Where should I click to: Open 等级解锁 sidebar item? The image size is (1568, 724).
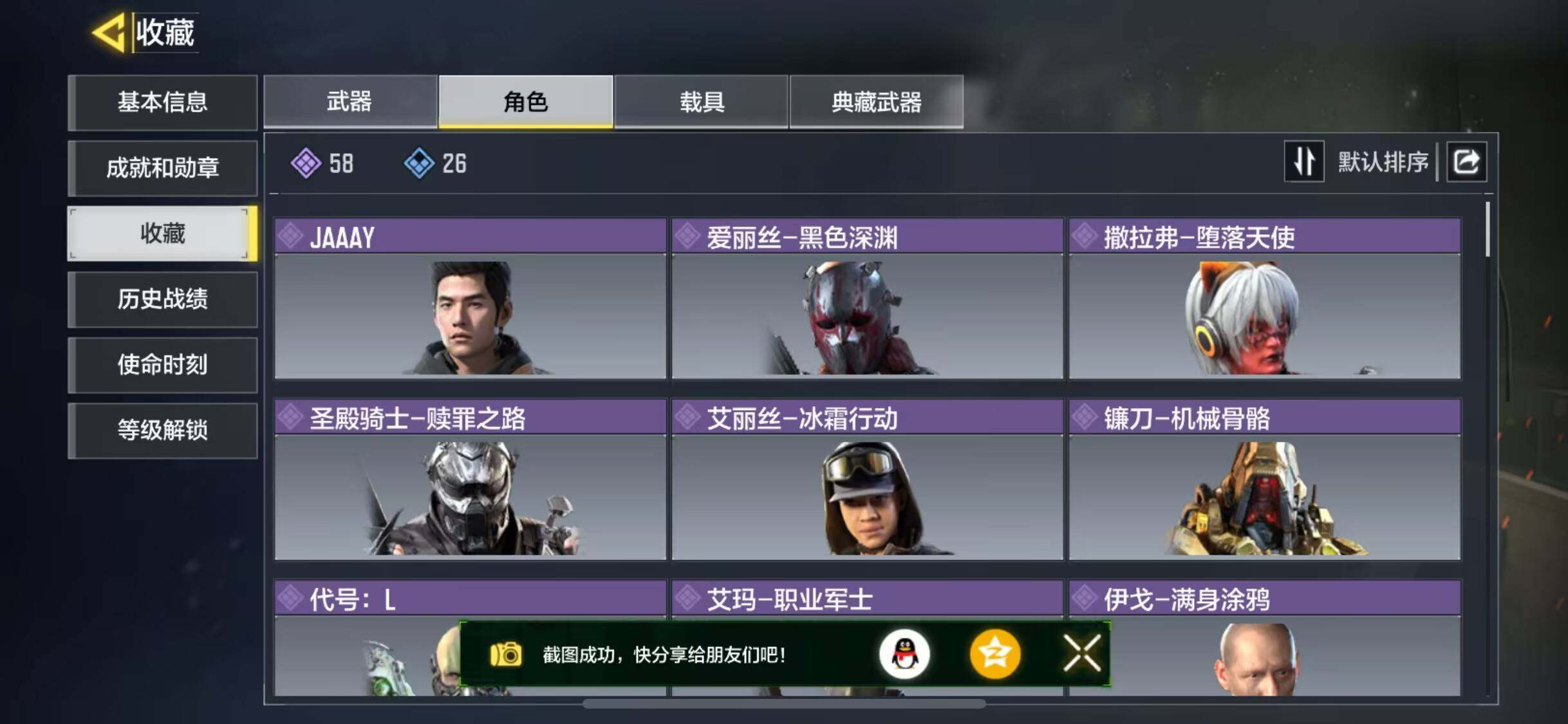tap(163, 431)
